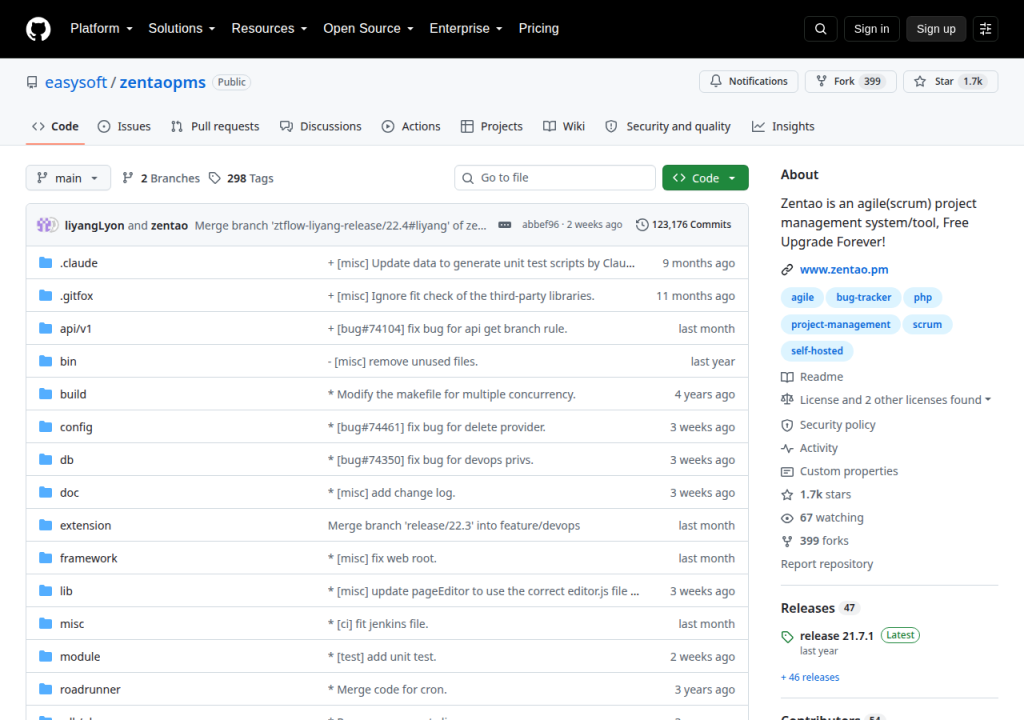Open the Solutions dropdown menu
The height and width of the screenshot is (720, 1024).
[x=182, y=29]
